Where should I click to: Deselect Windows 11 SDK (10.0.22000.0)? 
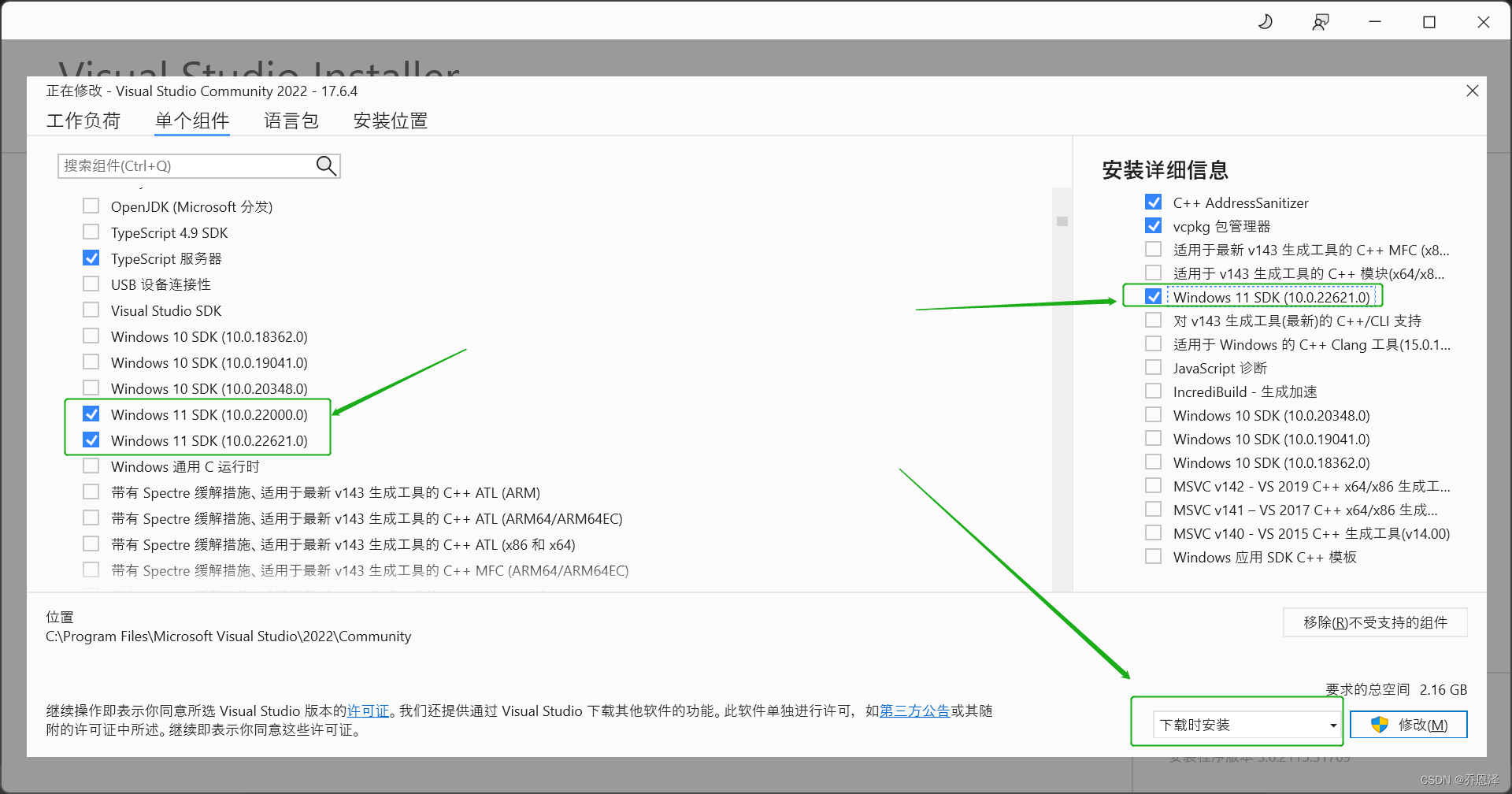[91, 414]
